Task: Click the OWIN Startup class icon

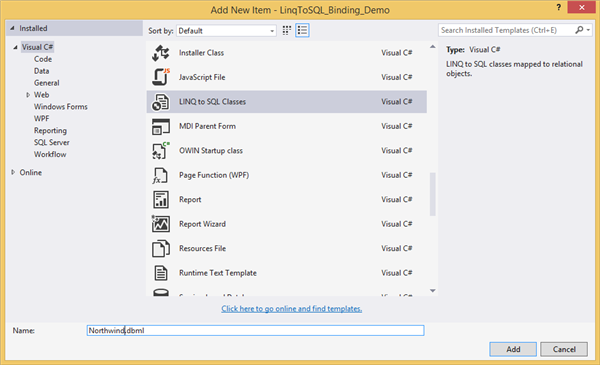Action: coord(161,151)
